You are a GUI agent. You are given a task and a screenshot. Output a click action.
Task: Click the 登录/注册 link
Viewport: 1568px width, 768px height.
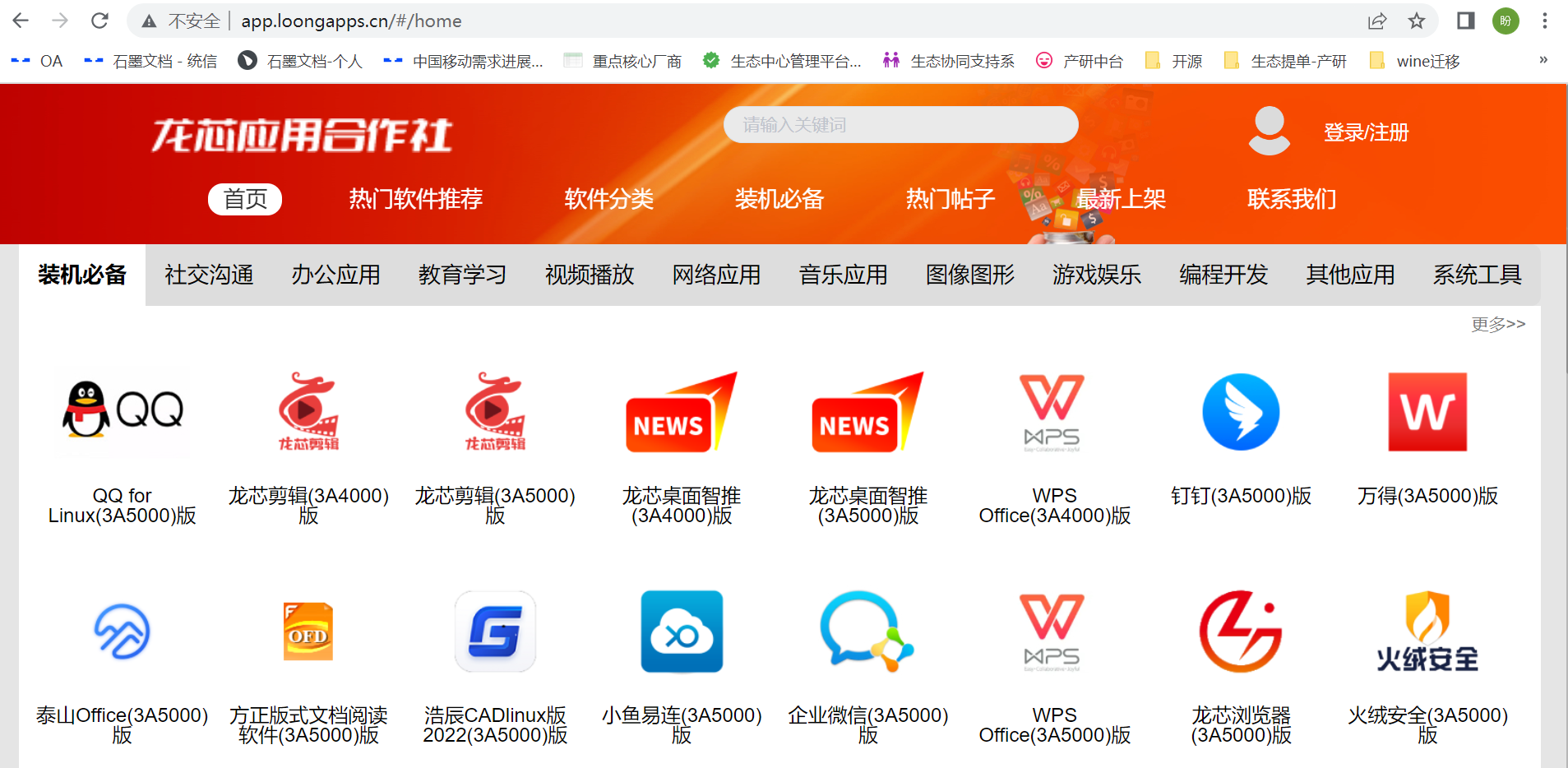click(1366, 132)
